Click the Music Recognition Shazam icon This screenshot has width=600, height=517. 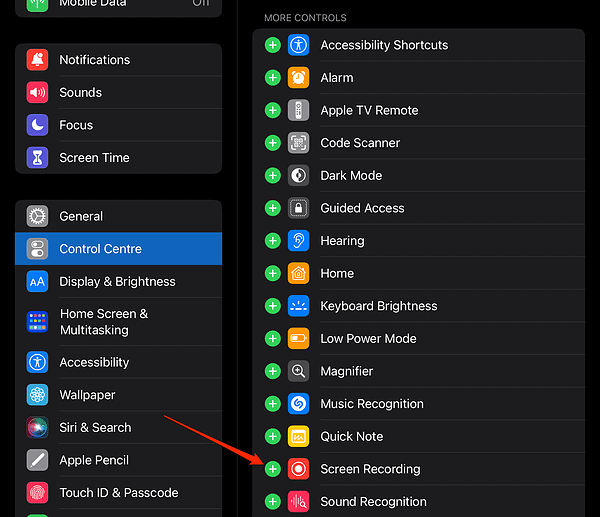[x=298, y=404]
